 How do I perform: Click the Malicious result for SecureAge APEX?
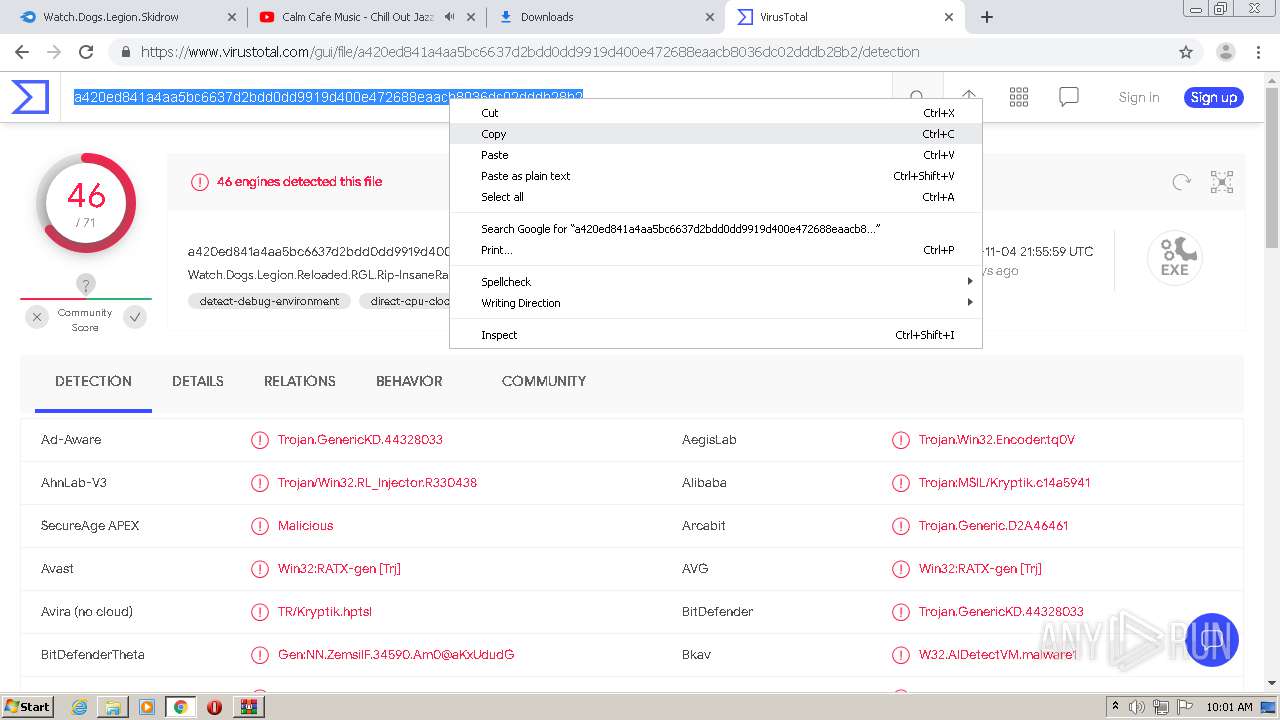tap(305, 526)
